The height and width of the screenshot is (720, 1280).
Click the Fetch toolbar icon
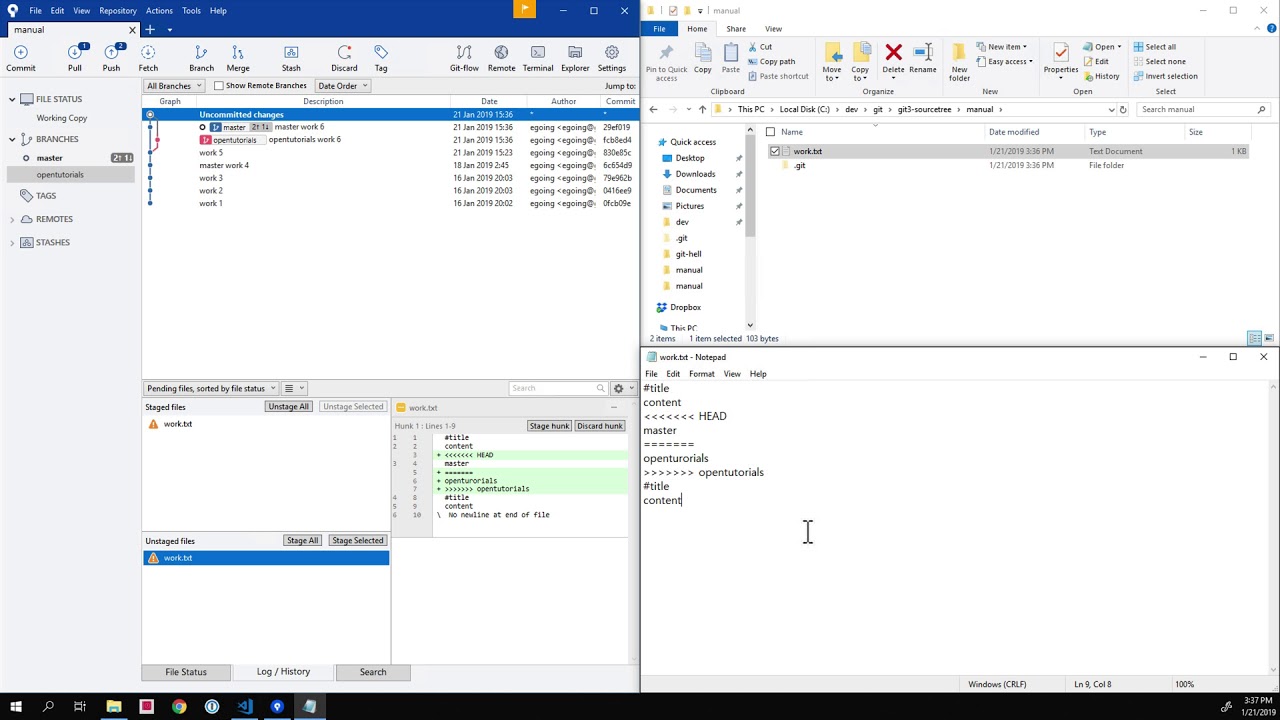[148, 58]
